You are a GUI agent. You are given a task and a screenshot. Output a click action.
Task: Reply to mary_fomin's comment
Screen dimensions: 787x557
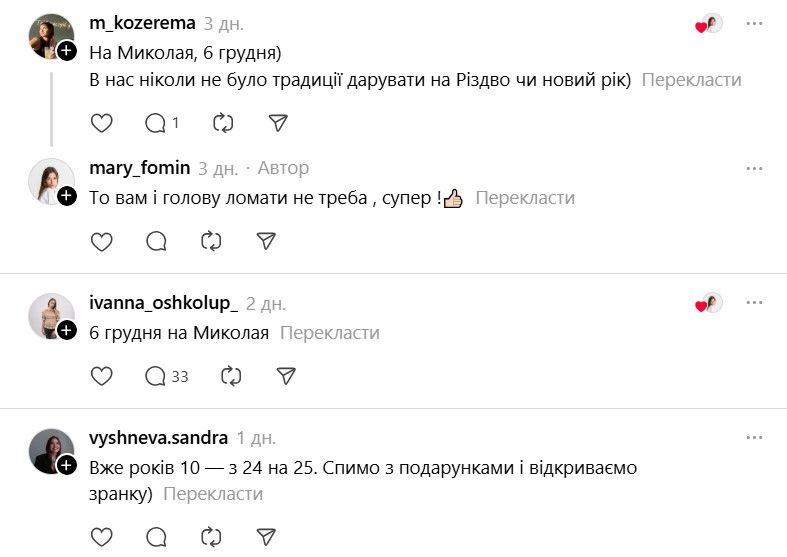coord(156,241)
